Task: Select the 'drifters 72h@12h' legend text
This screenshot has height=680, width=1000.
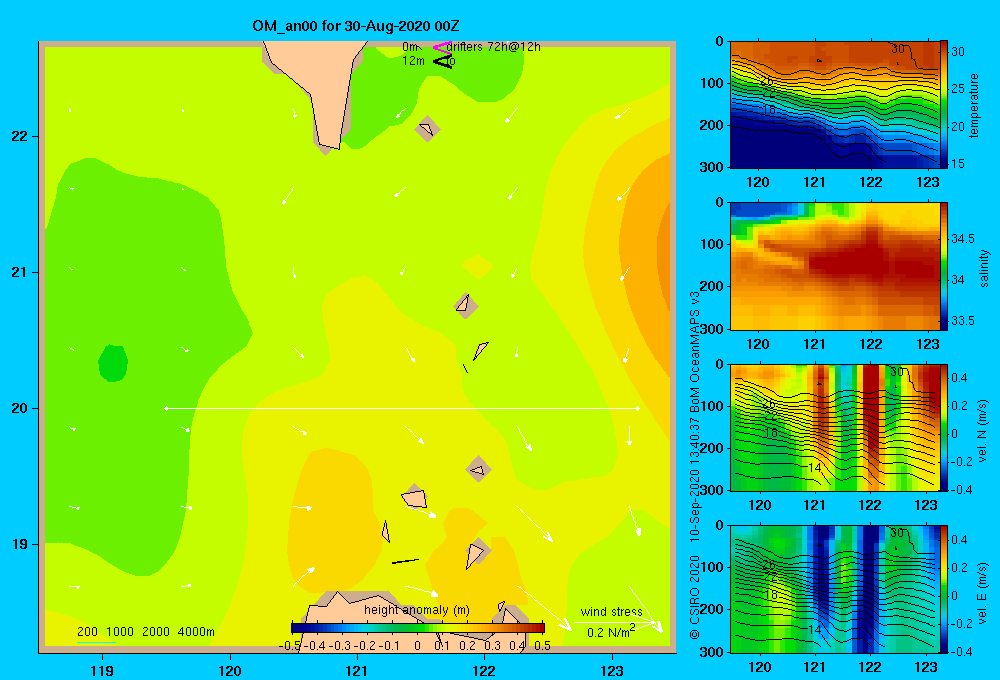Action: point(493,47)
